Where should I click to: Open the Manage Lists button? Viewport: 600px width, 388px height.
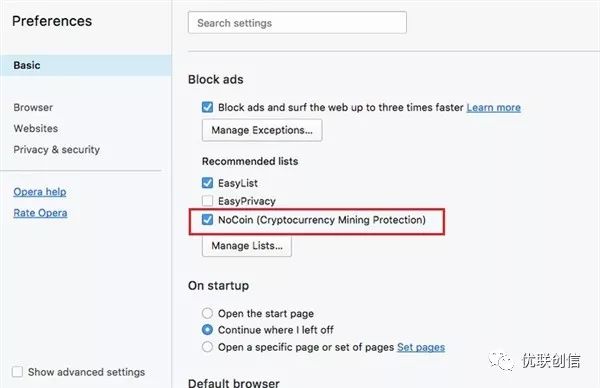(x=247, y=246)
